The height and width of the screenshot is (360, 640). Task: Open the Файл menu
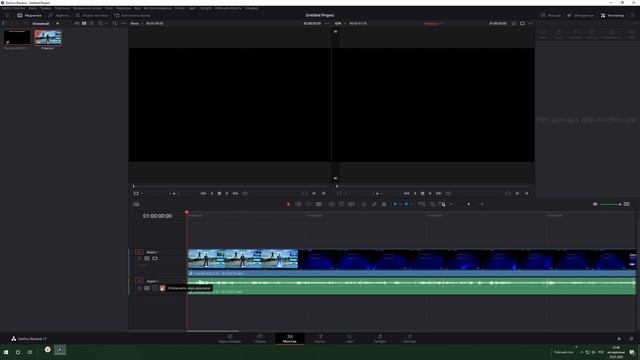[x=32, y=8]
